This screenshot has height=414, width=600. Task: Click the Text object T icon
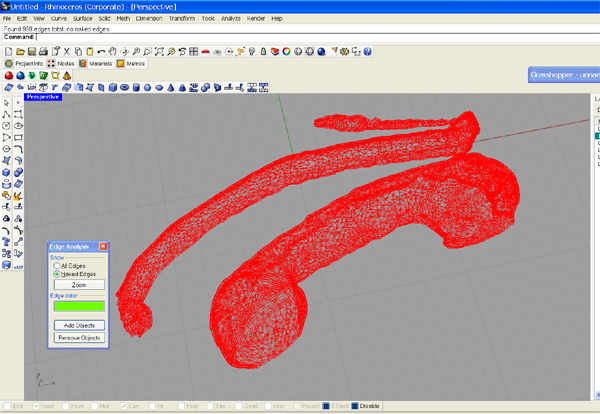6,241
